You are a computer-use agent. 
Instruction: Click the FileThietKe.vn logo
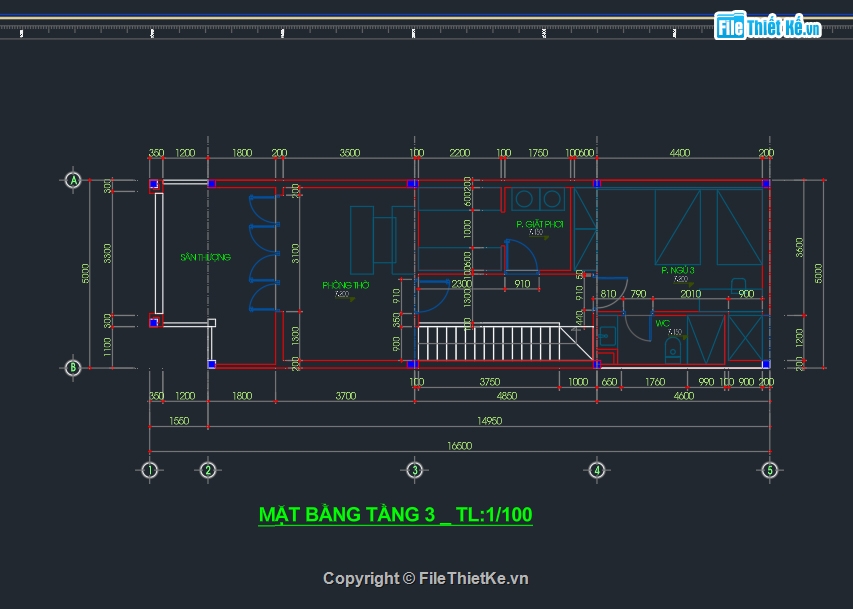768,27
